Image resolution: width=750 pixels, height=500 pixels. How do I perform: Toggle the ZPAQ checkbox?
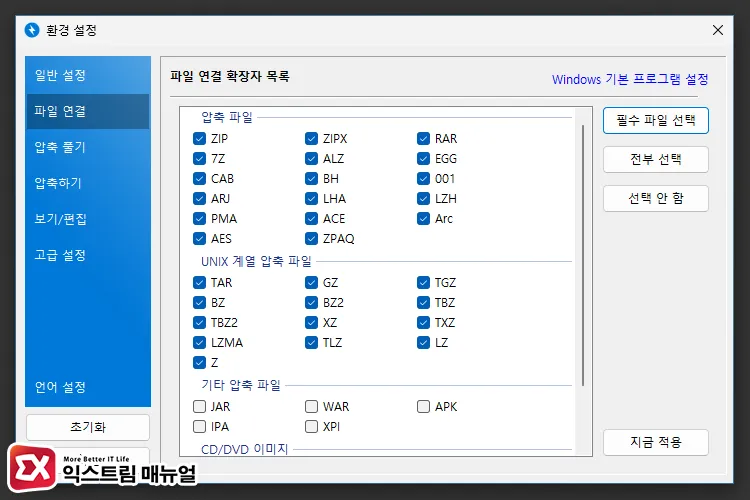[x=311, y=238]
